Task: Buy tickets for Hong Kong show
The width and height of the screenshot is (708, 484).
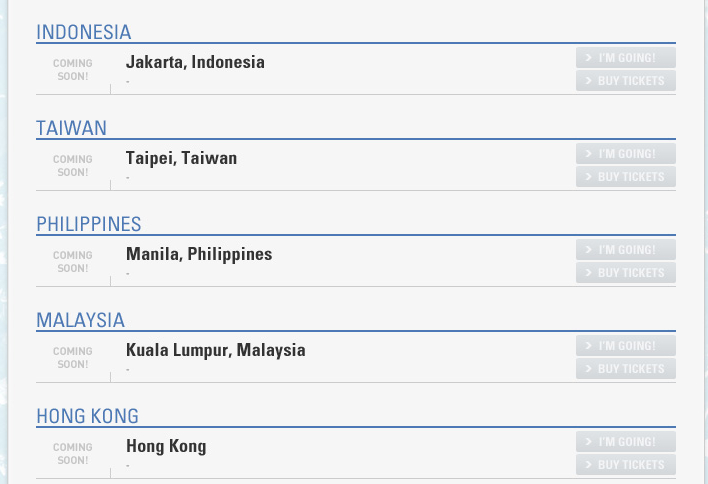Action: tap(626, 465)
